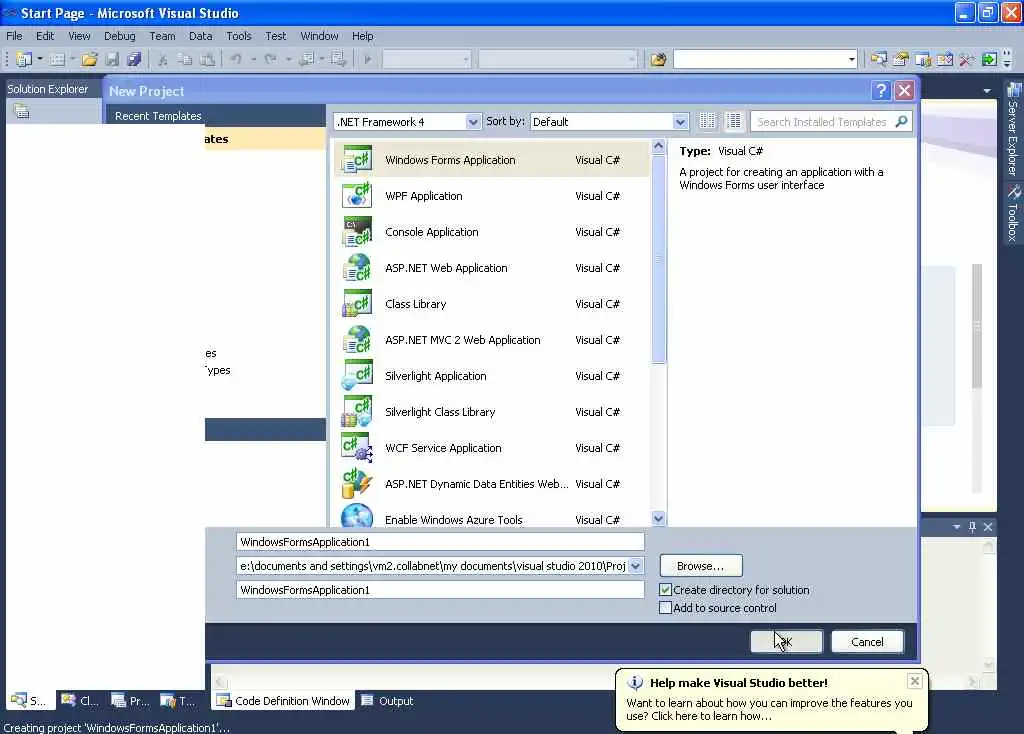Click the Cancel button
This screenshot has width=1024, height=734.
[867, 641]
